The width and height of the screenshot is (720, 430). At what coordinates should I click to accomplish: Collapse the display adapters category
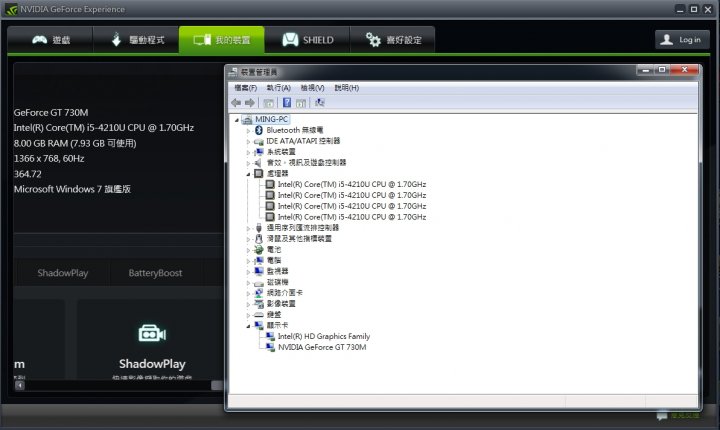point(248,326)
